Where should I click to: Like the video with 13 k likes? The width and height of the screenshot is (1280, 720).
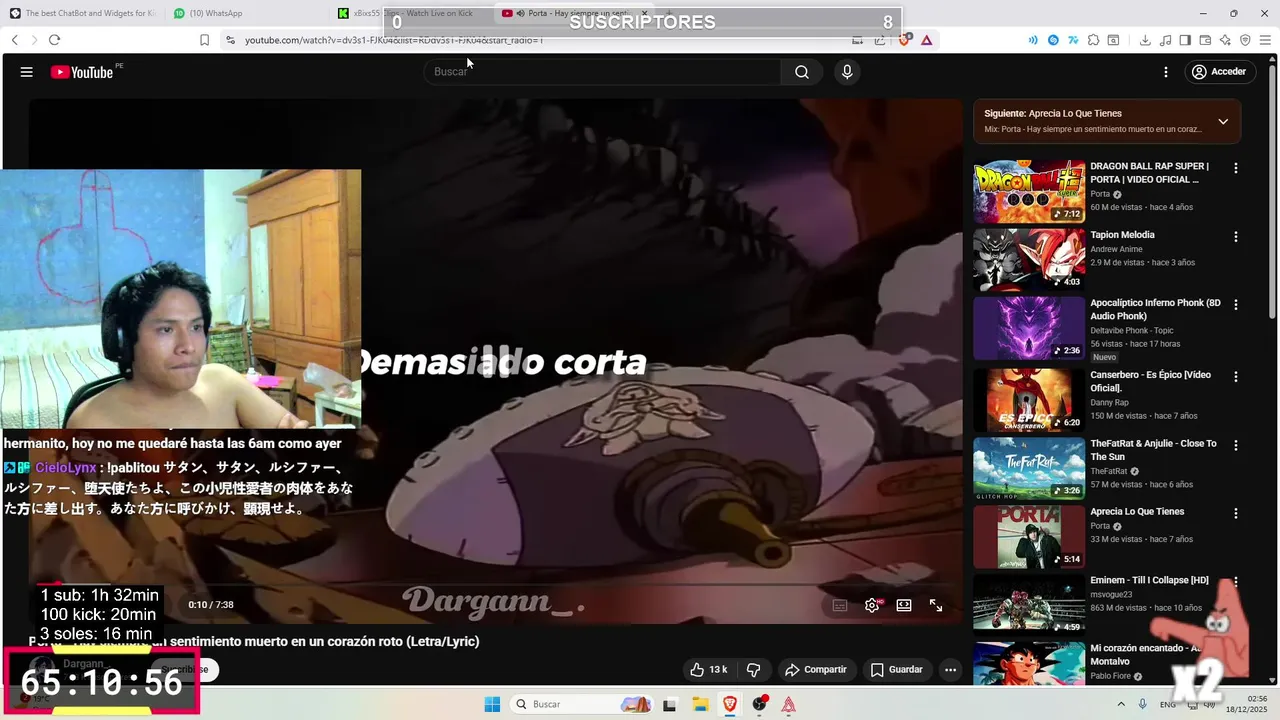tap(708, 669)
